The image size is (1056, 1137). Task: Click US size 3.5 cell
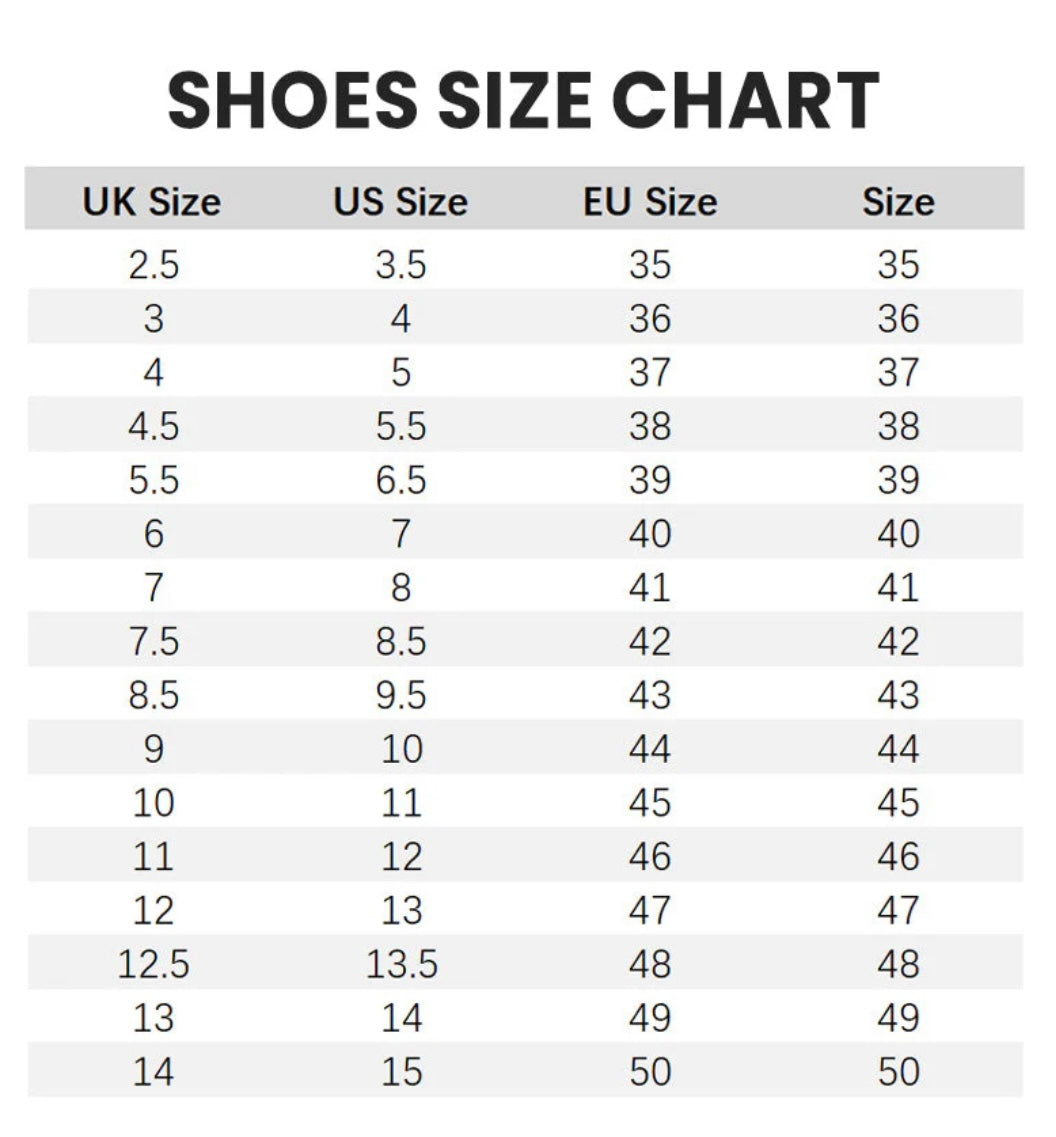pyautogui.click(x=401, y=265)
